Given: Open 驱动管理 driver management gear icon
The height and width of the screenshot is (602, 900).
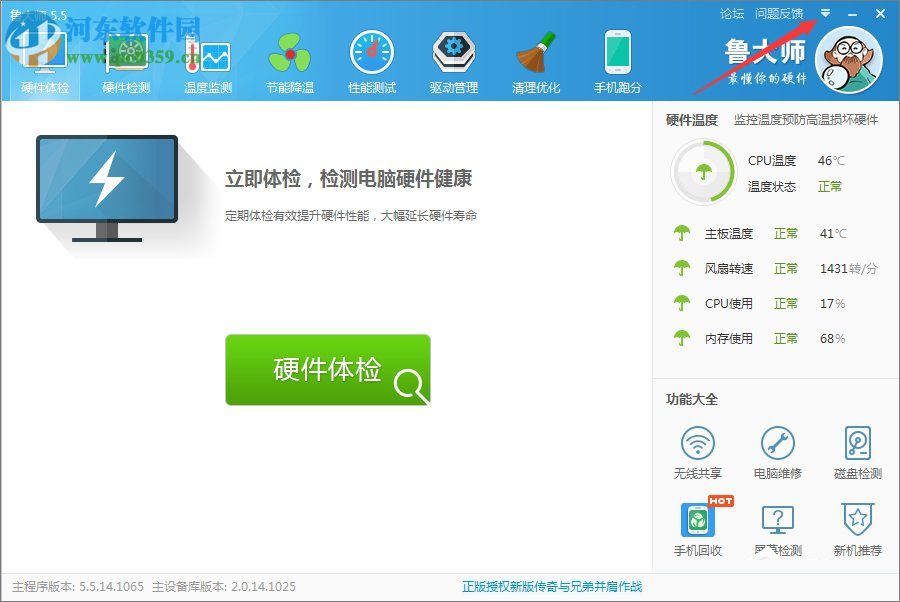Looking at the screenshot, I should [453, 50].
